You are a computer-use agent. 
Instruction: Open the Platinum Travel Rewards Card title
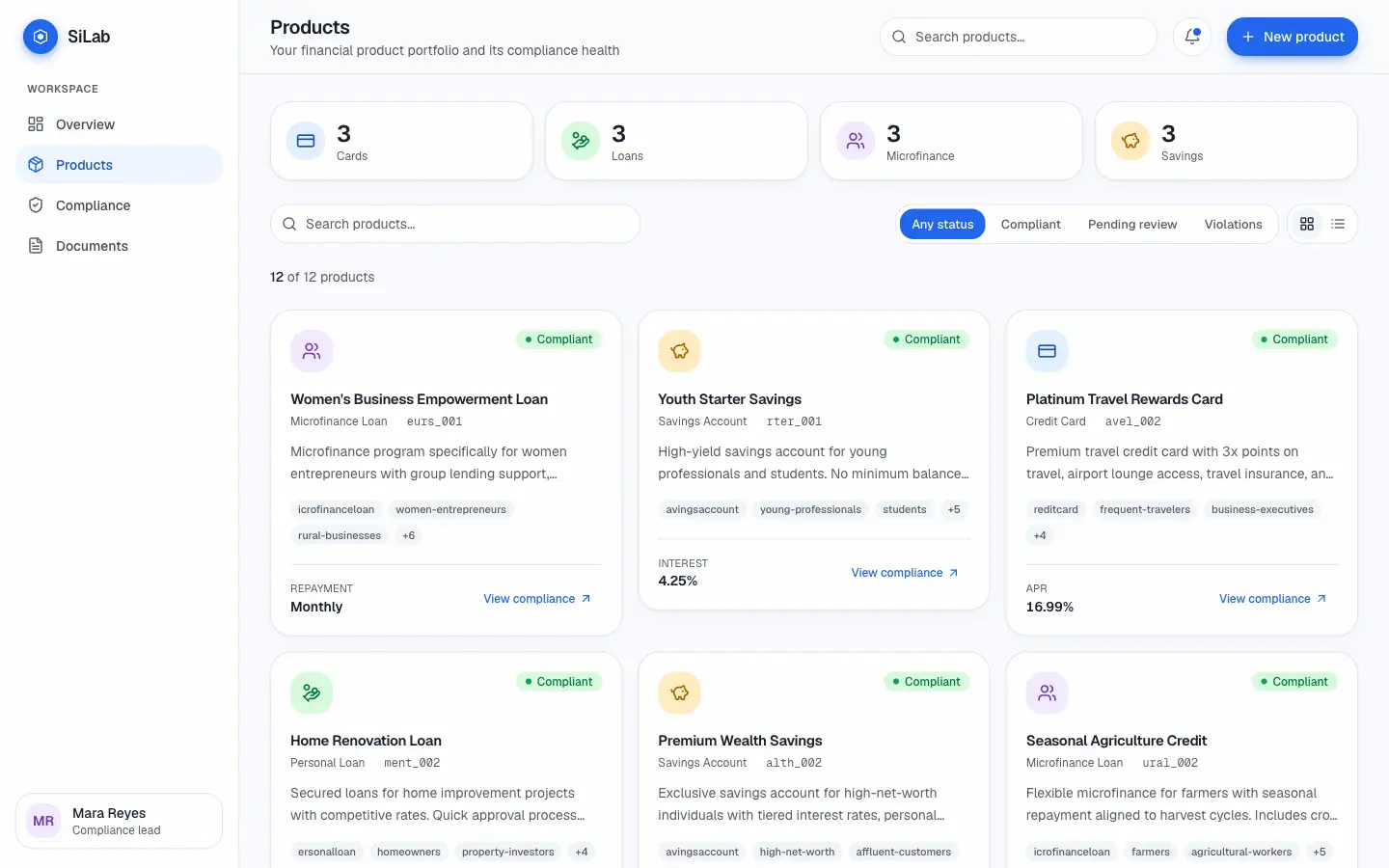tap(1124, 399)
